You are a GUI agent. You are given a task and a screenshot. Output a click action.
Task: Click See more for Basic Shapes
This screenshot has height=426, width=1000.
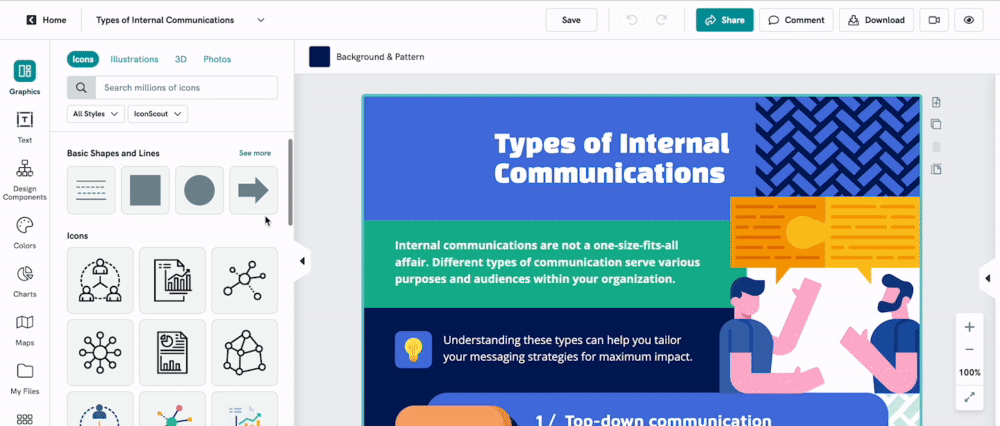255,153
